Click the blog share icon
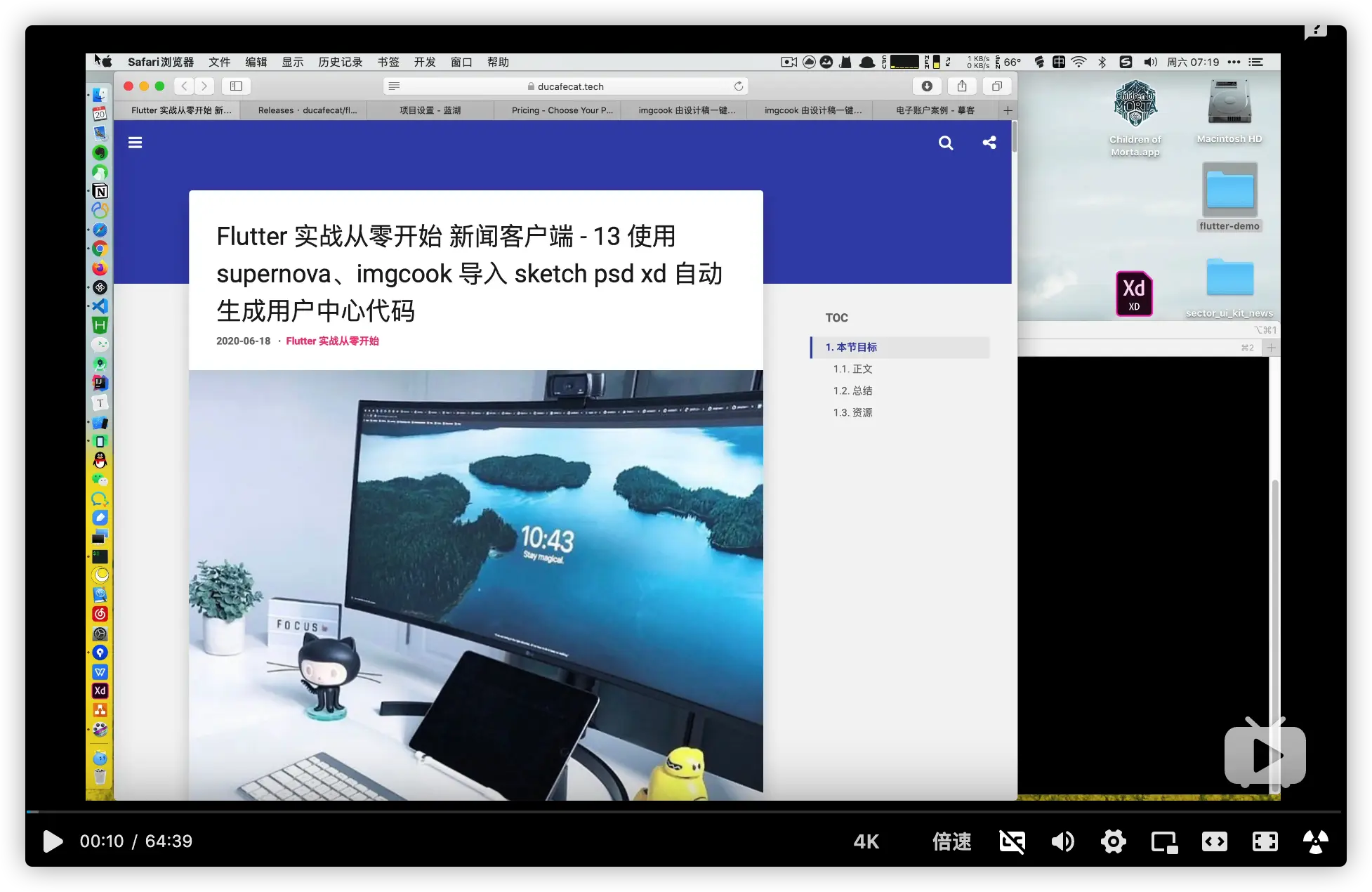This screenshot has width=1372, height=892. coord(989,143)
